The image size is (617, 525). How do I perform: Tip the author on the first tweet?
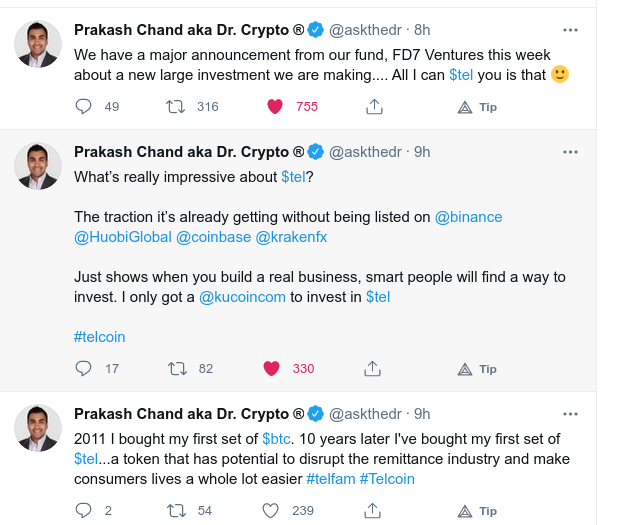tap(477, 107)
